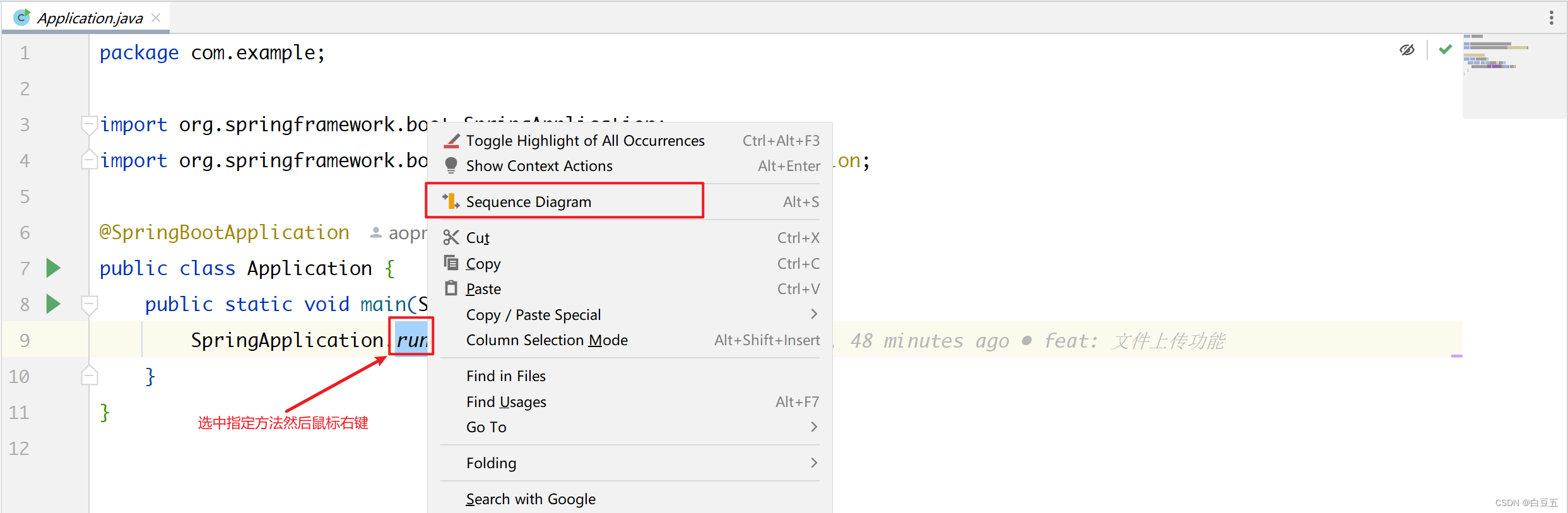This screenshot has height=513, width=1568.
Task: Click the package com.example line
Action: click(212, 53)
